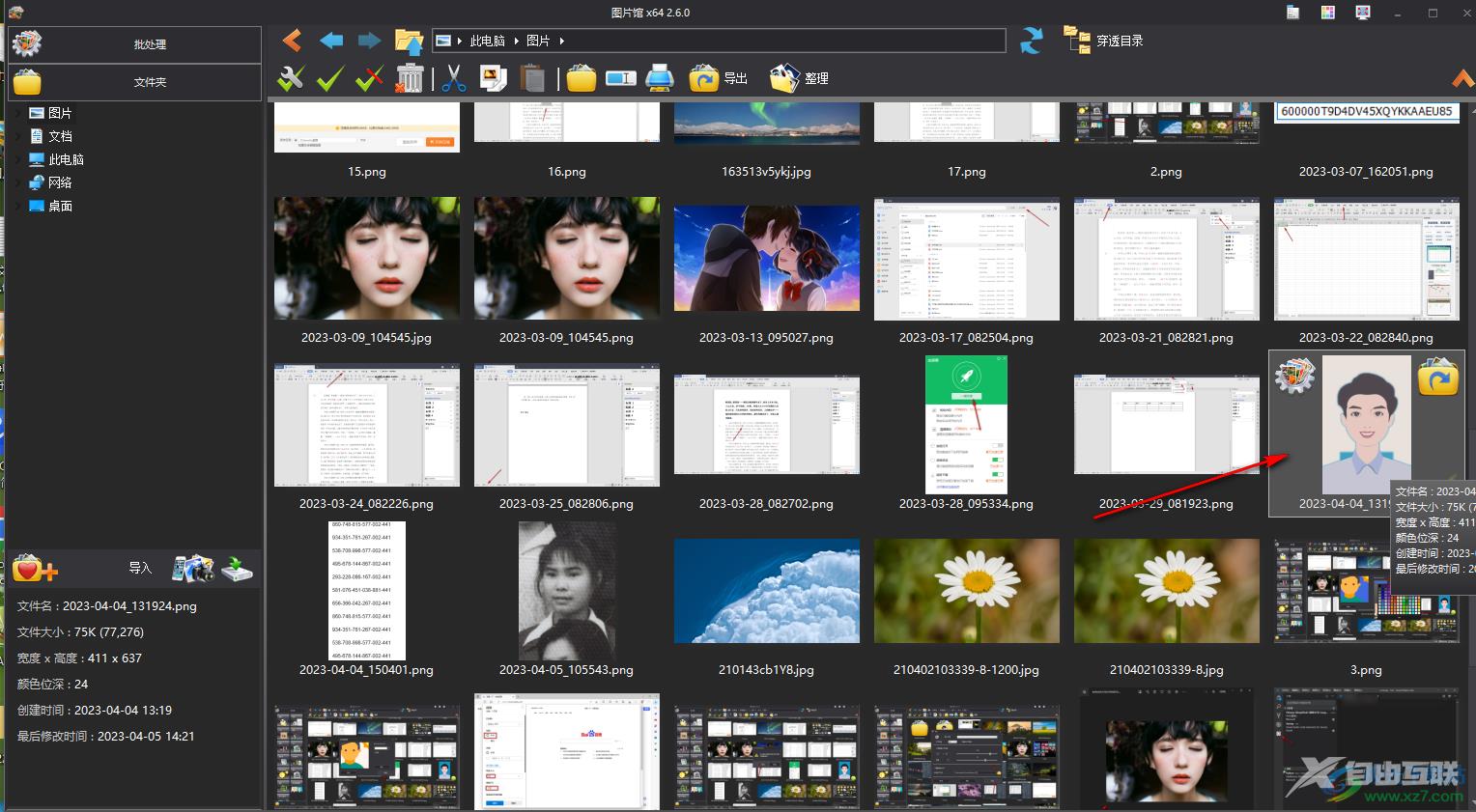Select daisy thumbnail 210402103339-8.jpg

pyautogui.click(x=1167, y=591)
